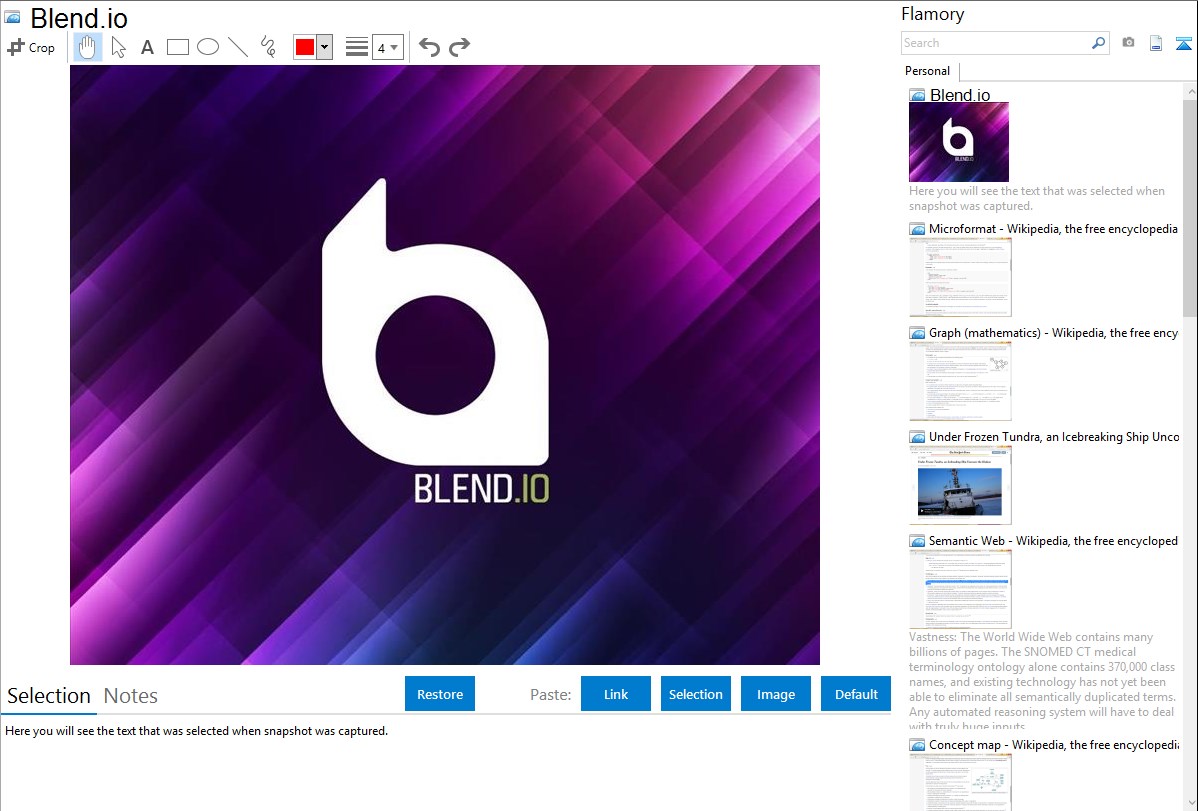Select Microformat - Wikipedia list title

coord(1053,229)
